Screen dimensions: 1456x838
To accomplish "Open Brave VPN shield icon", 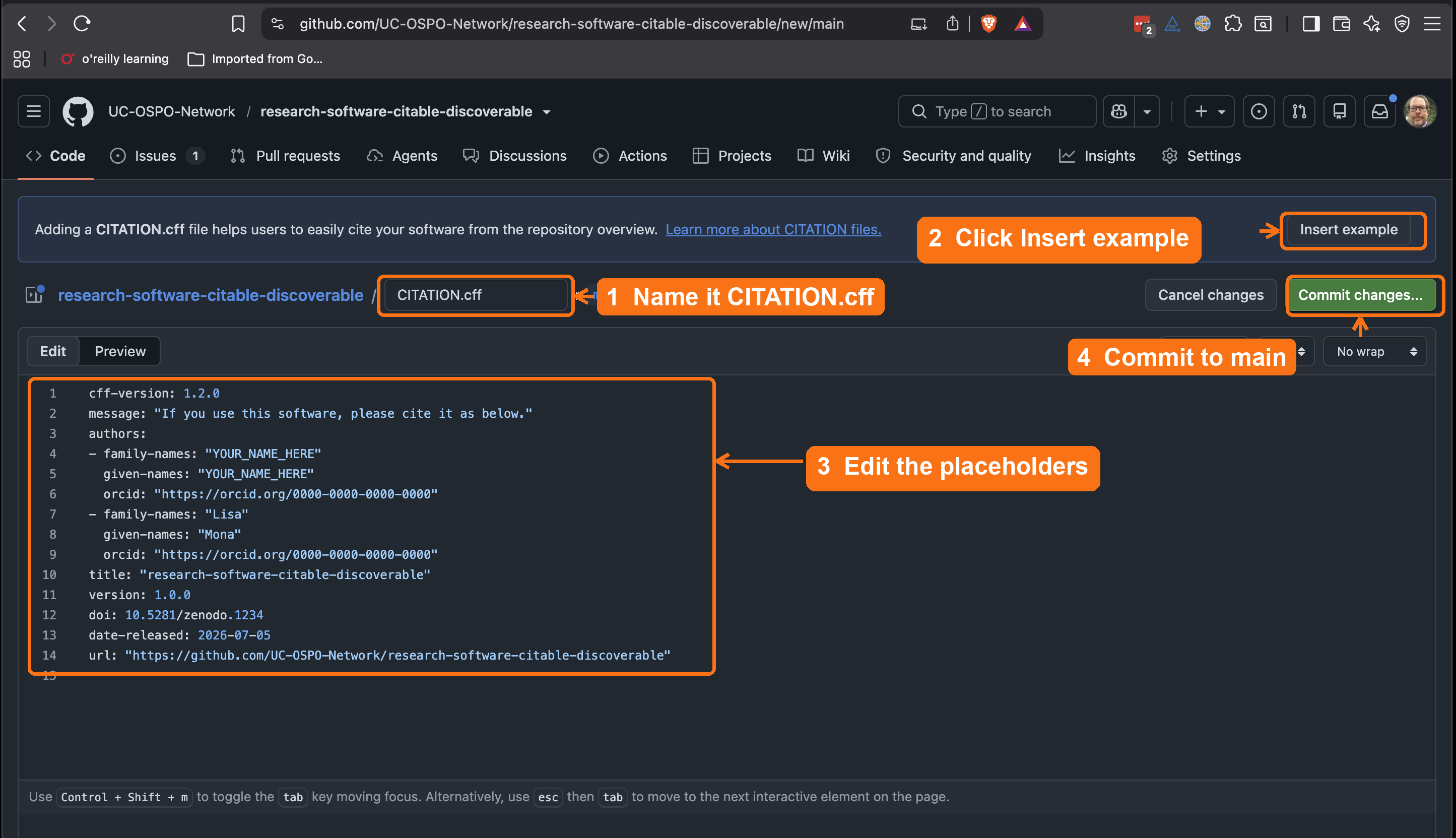I will click(1402, 24).
